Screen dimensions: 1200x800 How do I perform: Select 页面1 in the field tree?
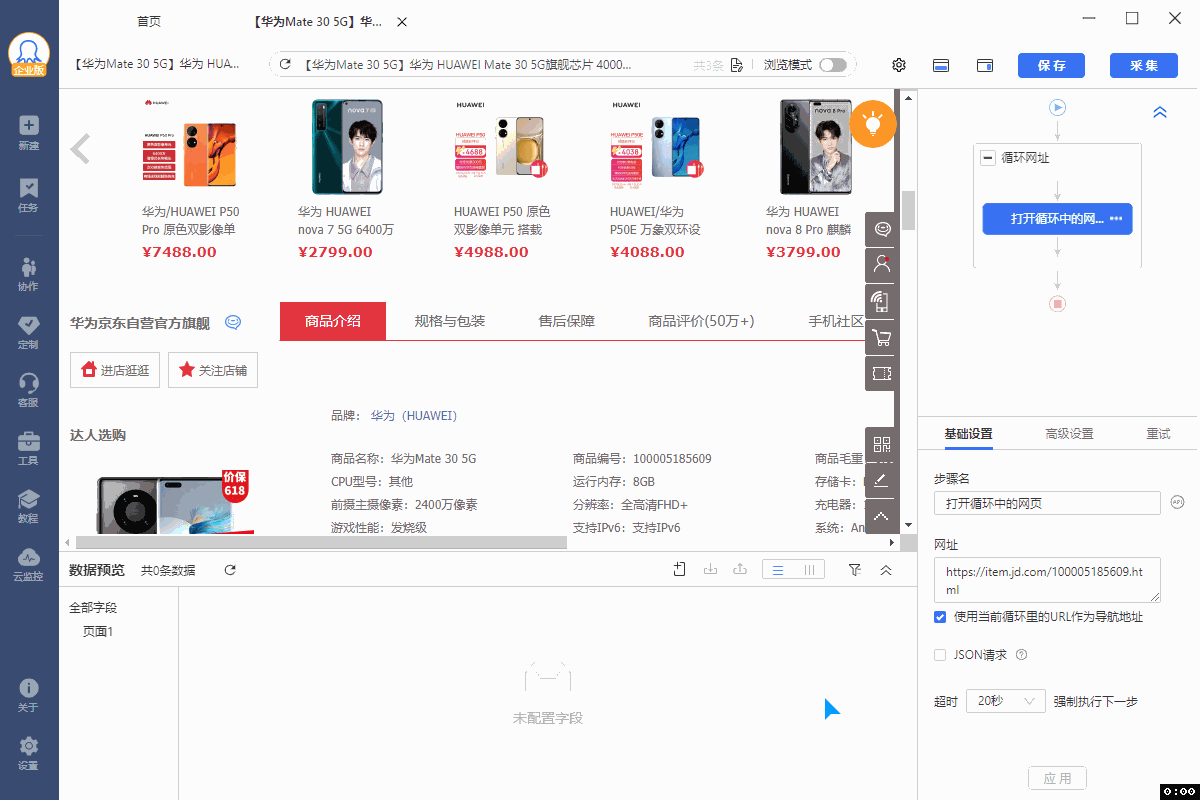[98, 632]
